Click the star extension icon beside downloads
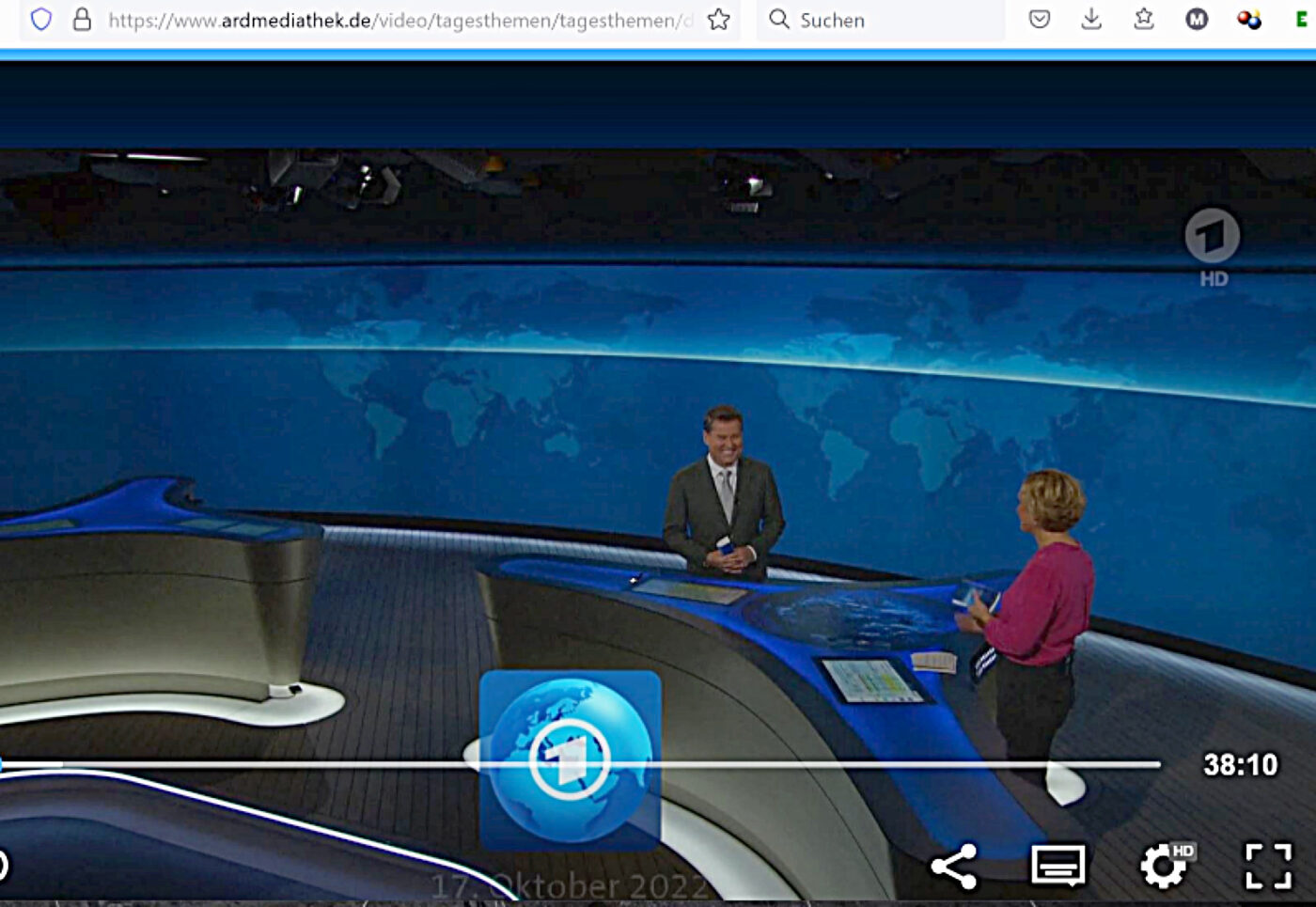 click(1144, 19)
